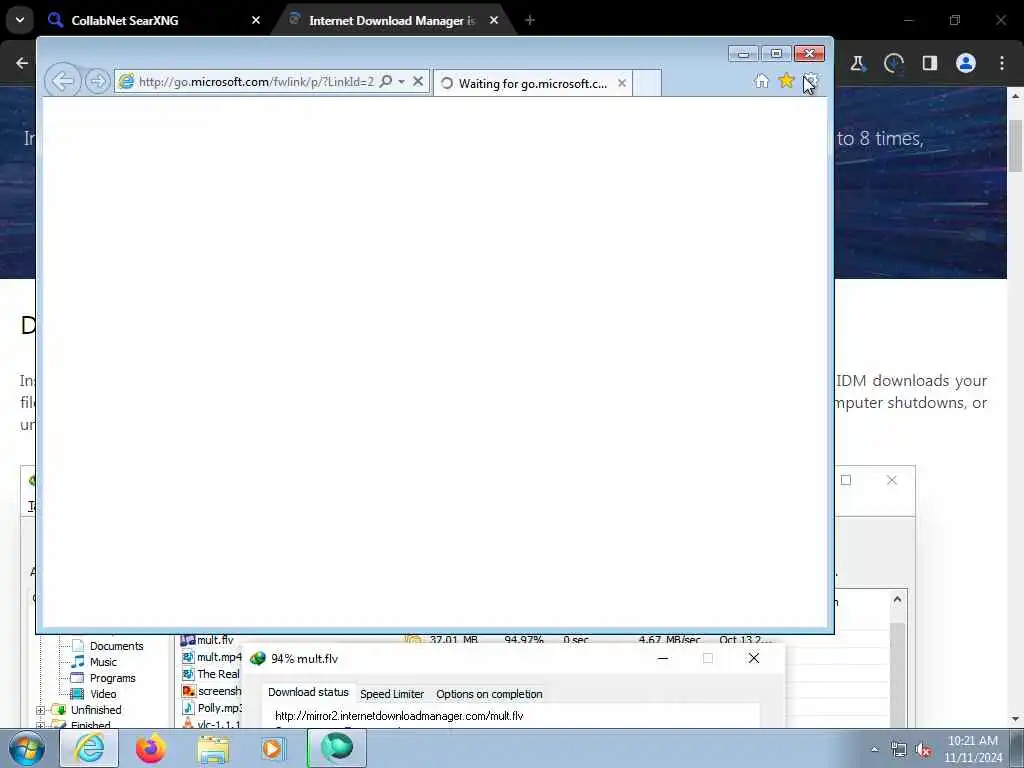The height and width of the screenshot is (768, 1024).
Task: Switch to Internet Download Manager browser tab
Action: [x=391, y=20]
